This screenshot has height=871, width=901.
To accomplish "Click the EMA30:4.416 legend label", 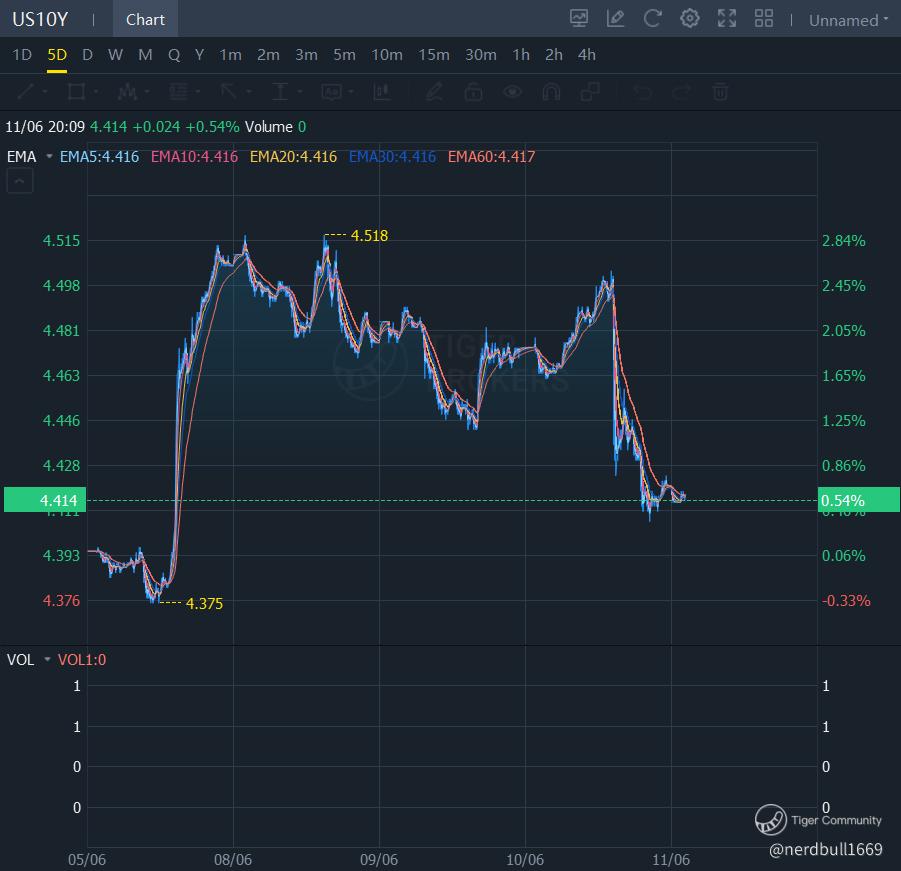I will pyautogui.click(x=392, y=156).
